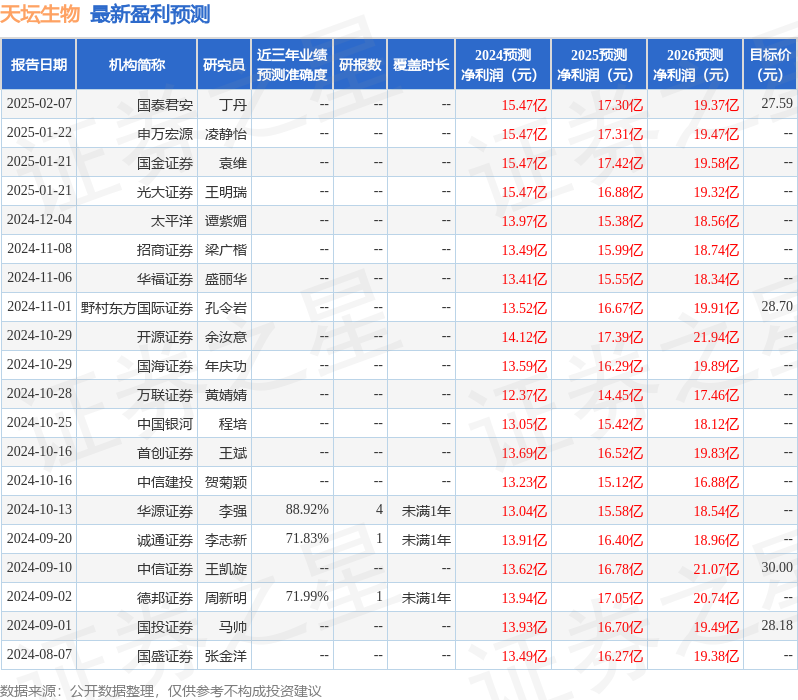The image size is (798, 700).
Task: Click target price 30.00
Action: click(777, 568)
